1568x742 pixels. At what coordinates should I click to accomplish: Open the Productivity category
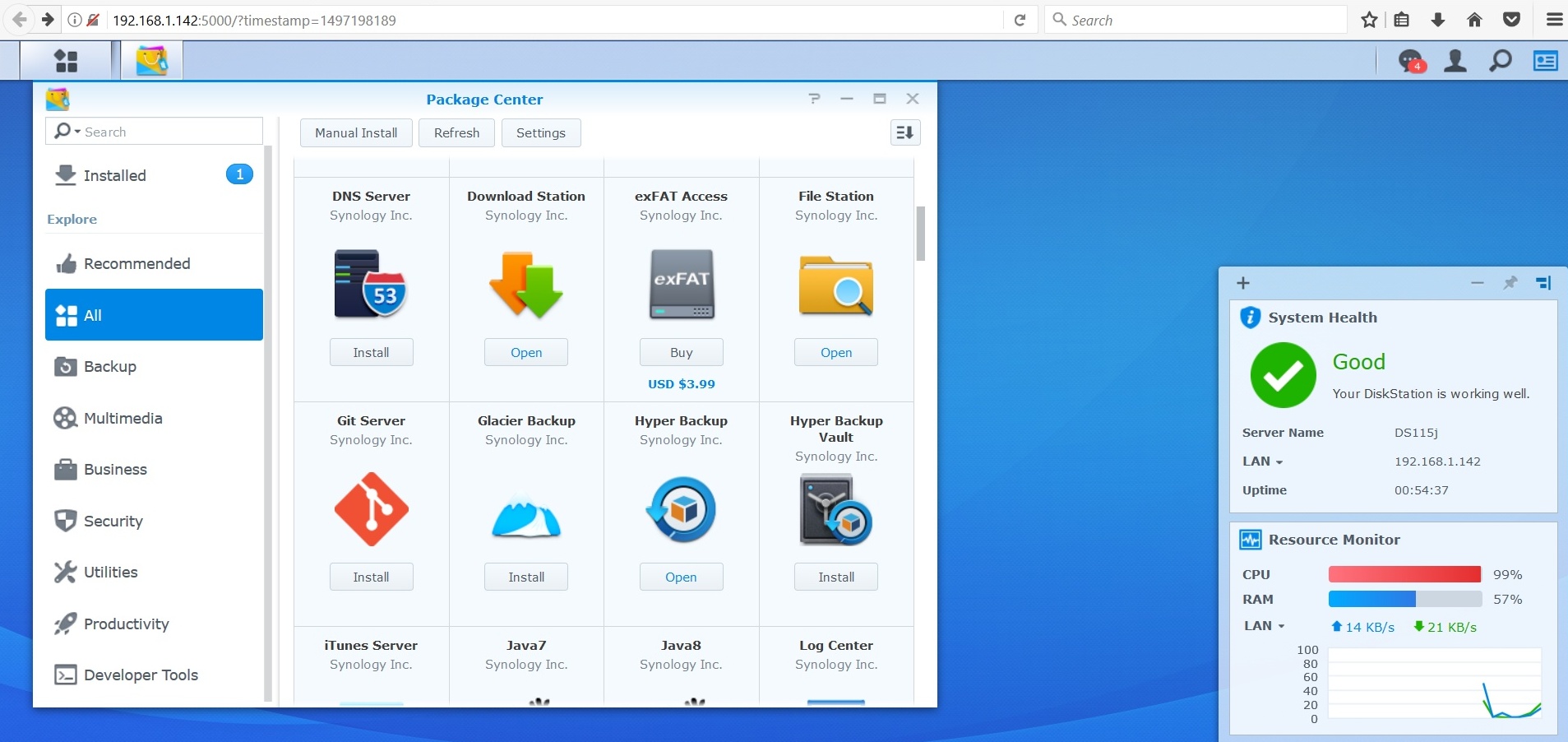coord(154,624)
